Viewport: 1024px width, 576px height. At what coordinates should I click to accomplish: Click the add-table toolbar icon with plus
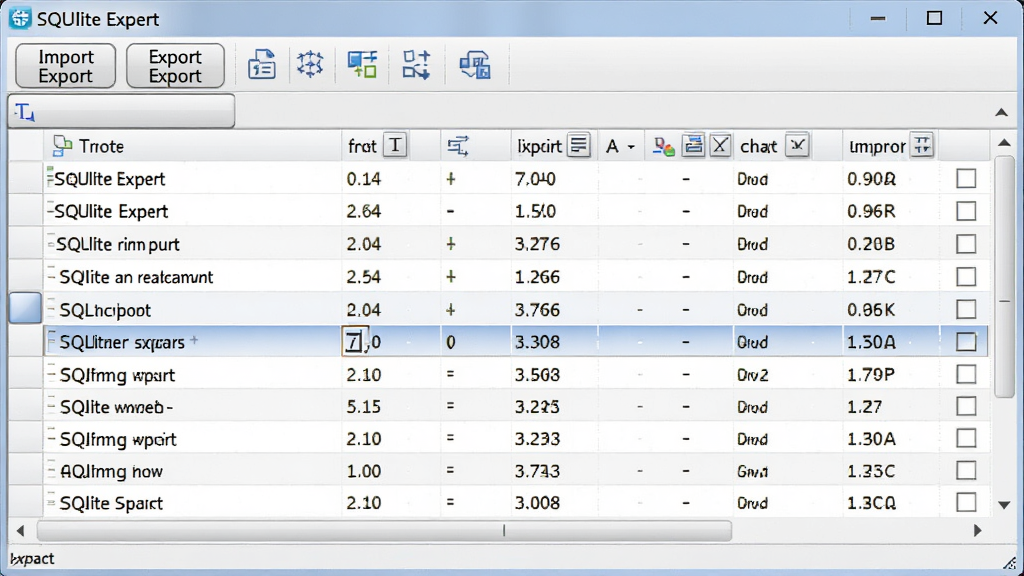point(362,65)
